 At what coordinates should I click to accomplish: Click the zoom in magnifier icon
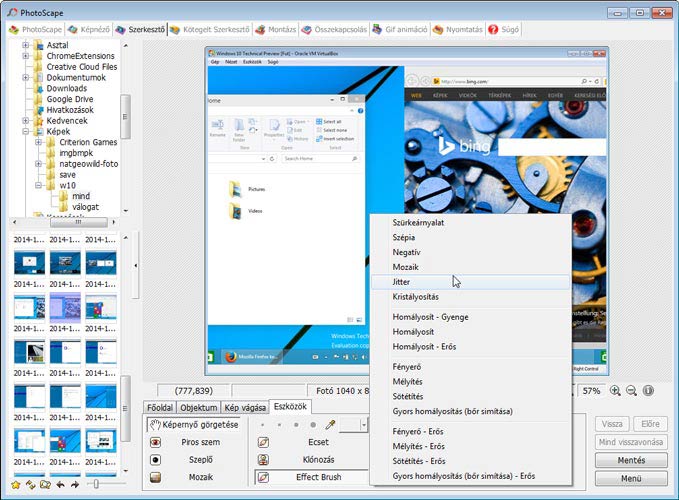pyautogui.click(x=615, y=390)
